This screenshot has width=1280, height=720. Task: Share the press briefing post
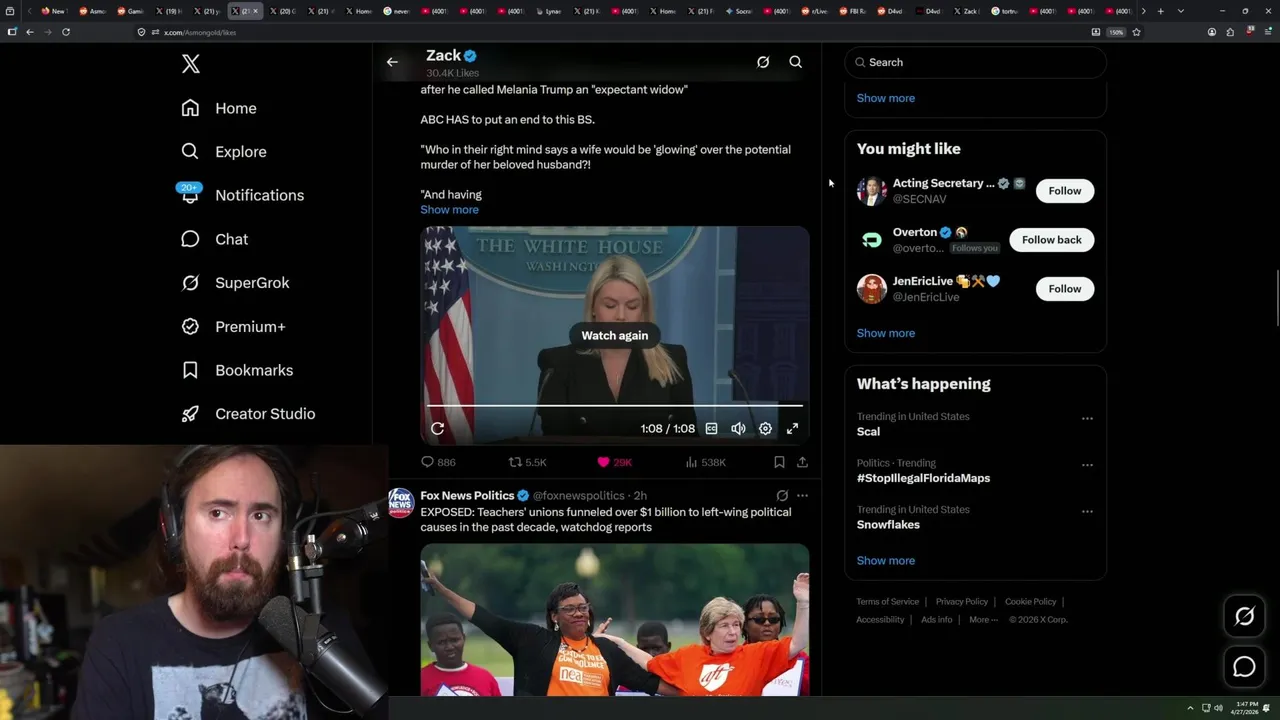802,462
